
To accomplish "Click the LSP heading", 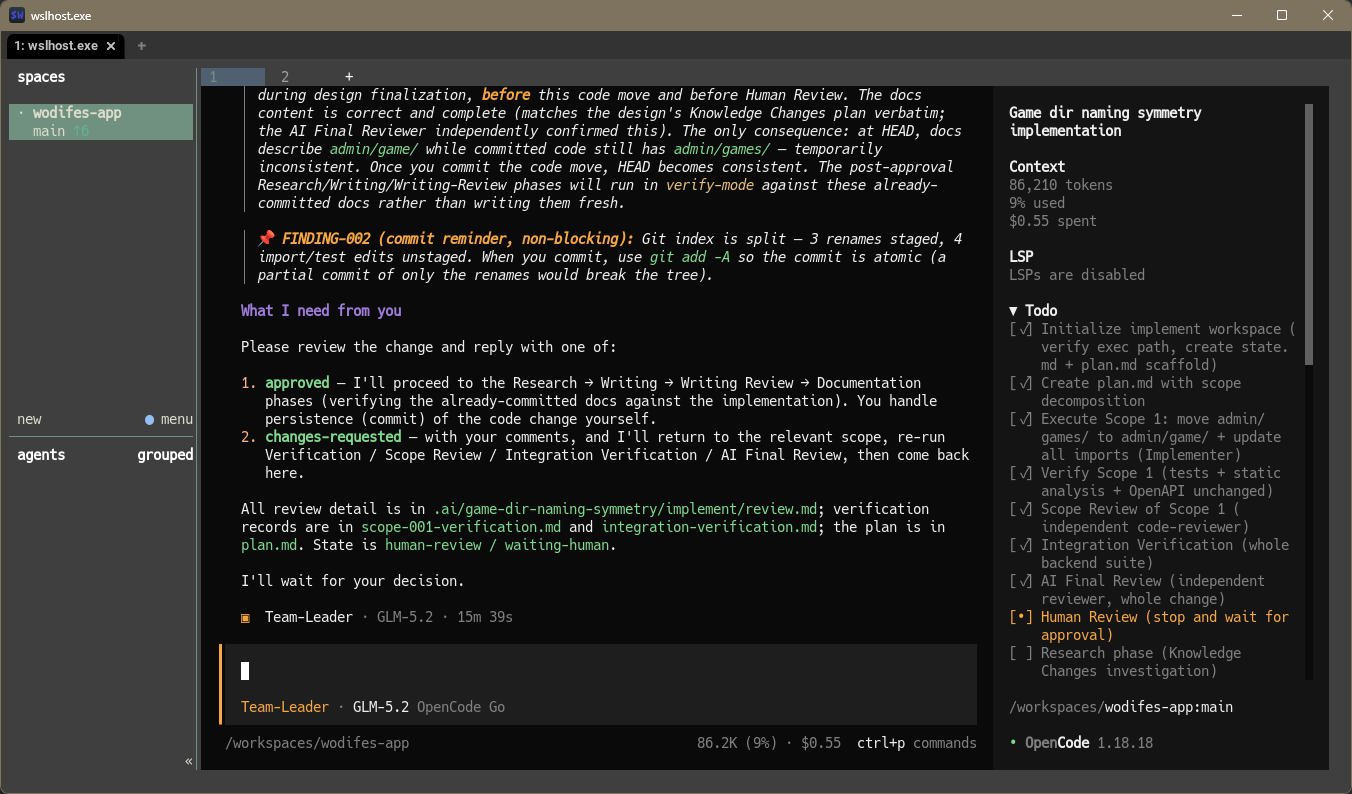I will (1021, 257).
